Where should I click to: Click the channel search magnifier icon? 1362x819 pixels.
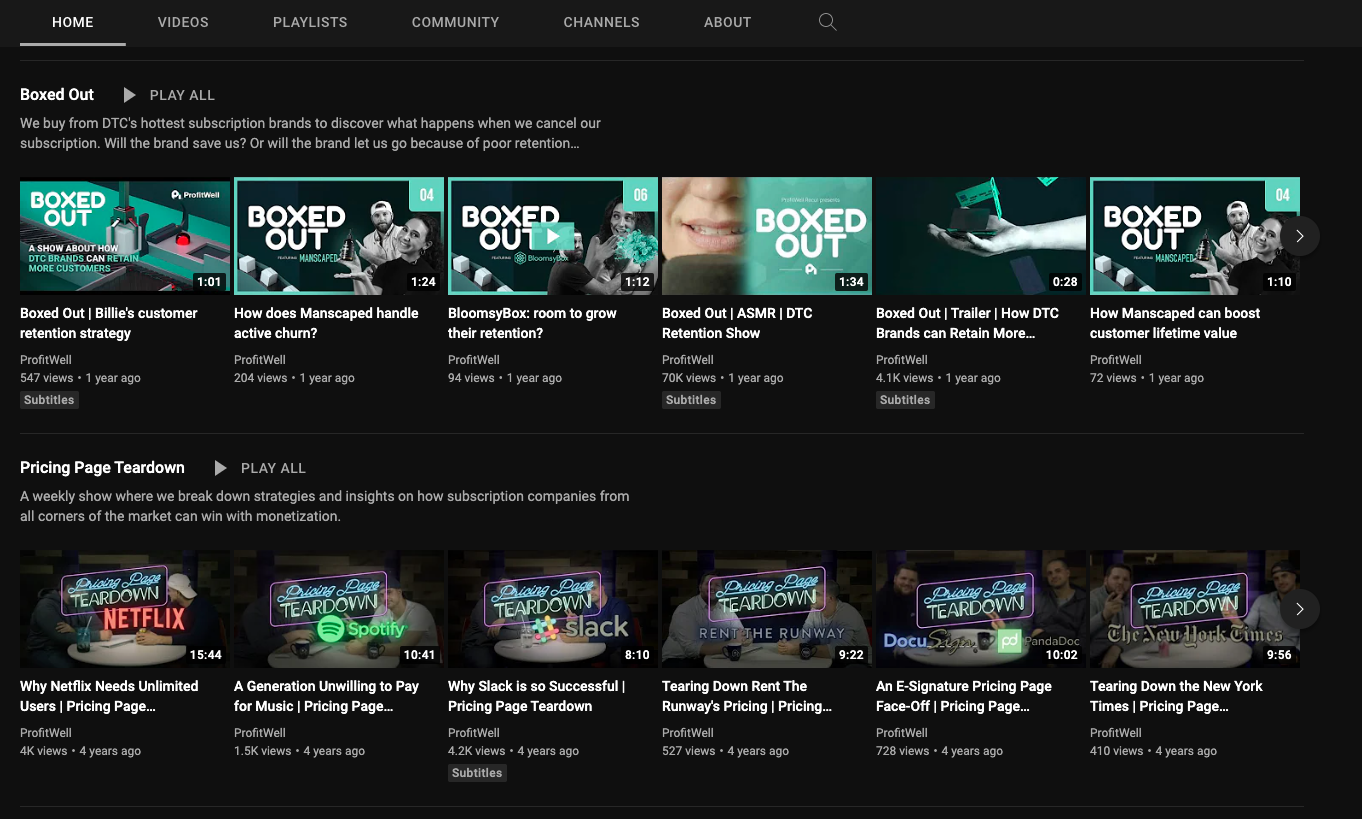pos(827,22)
